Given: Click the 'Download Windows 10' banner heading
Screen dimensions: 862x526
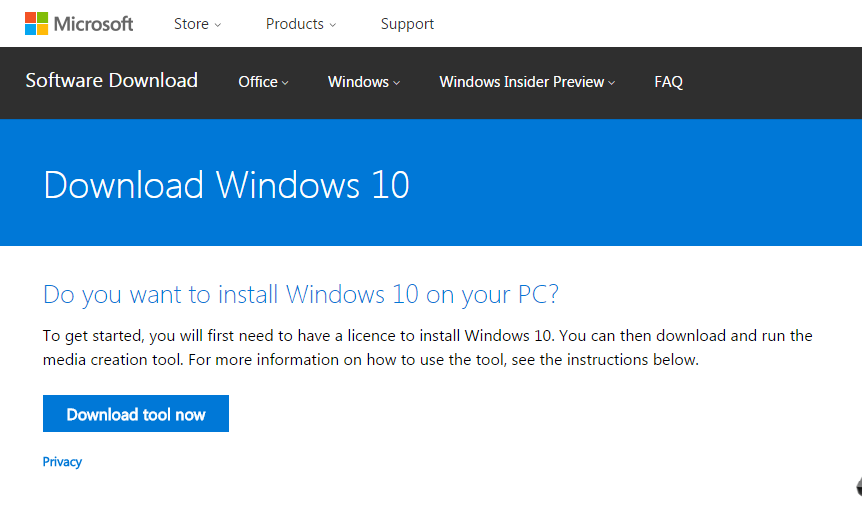Looking at the screenshot, I should point(226,185).
